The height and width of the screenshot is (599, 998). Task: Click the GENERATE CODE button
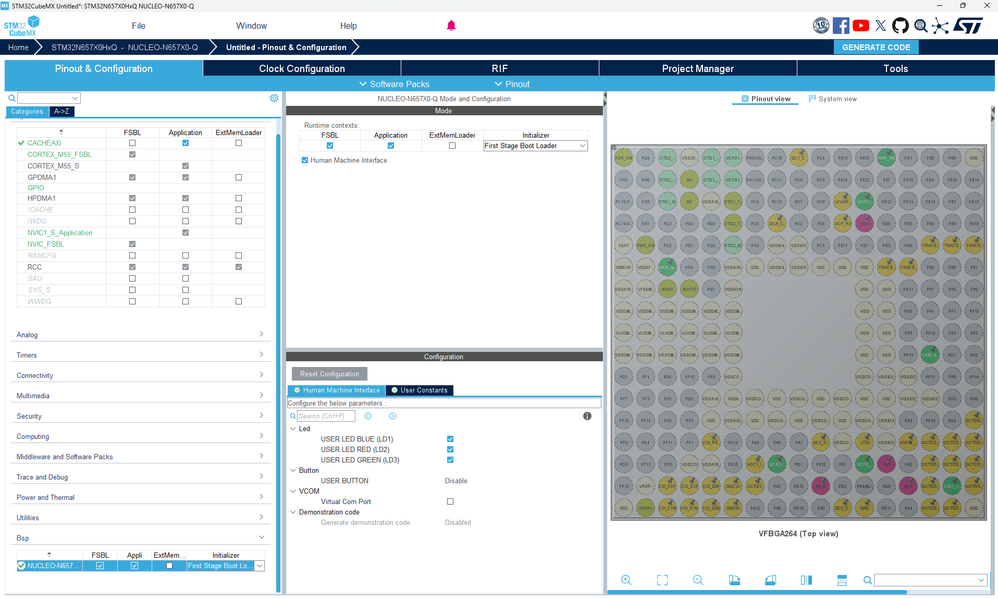pyautogui.click(x=876, y=47)
